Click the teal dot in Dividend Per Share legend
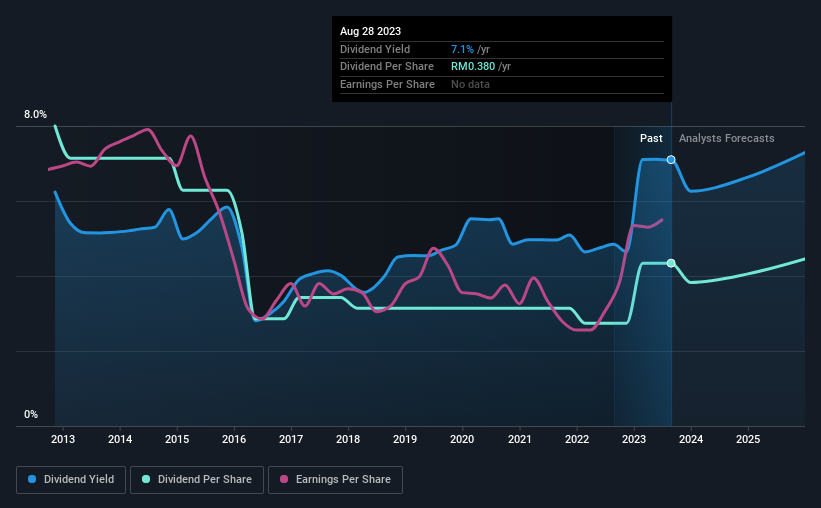The height and width of the screenshot is (508, 821). click(146, 479)
